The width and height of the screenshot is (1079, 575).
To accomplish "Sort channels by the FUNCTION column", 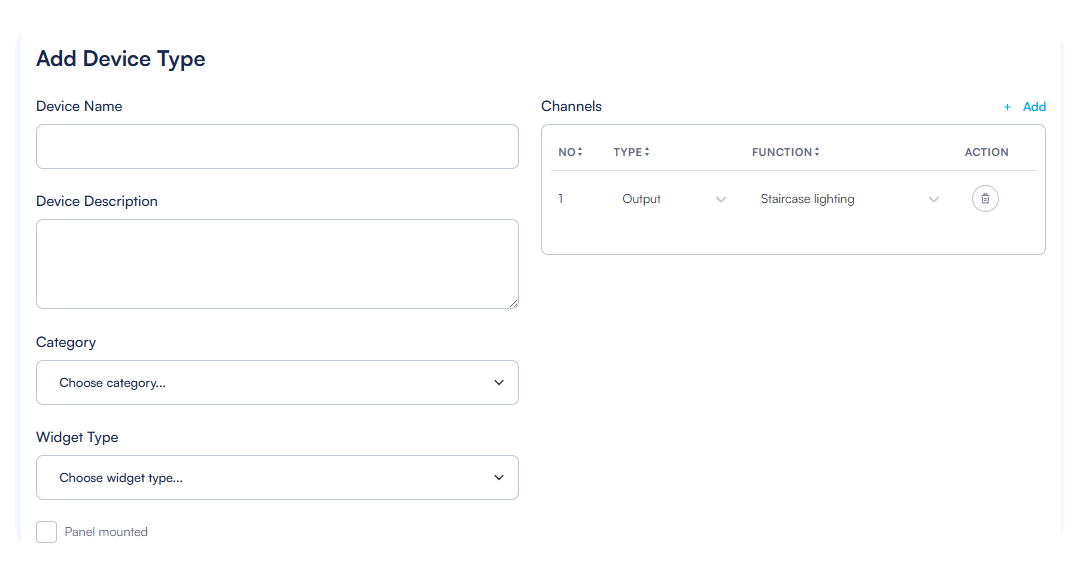I will point(785,152).
